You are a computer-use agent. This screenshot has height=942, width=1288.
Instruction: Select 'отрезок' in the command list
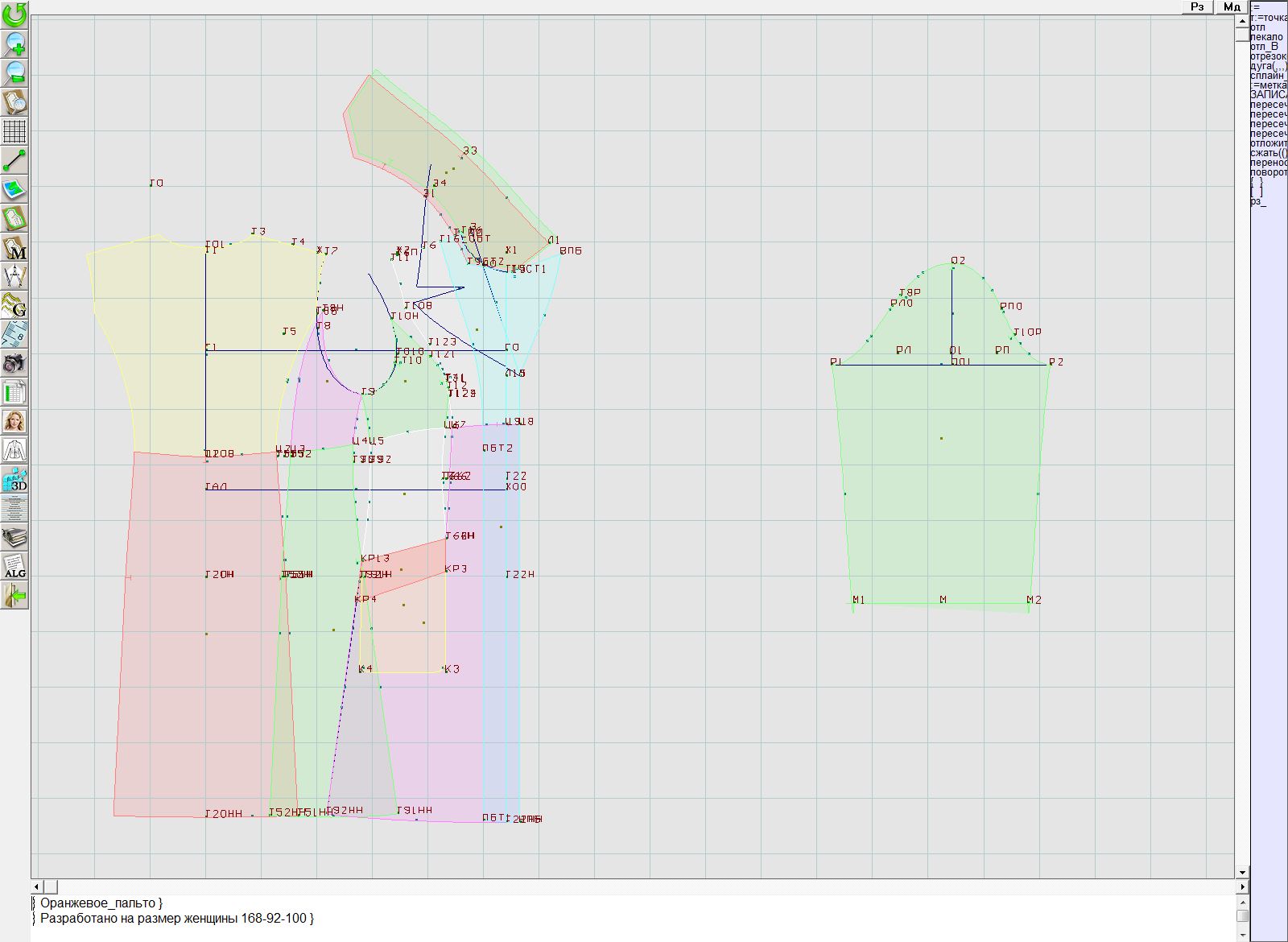point(1268,56)
